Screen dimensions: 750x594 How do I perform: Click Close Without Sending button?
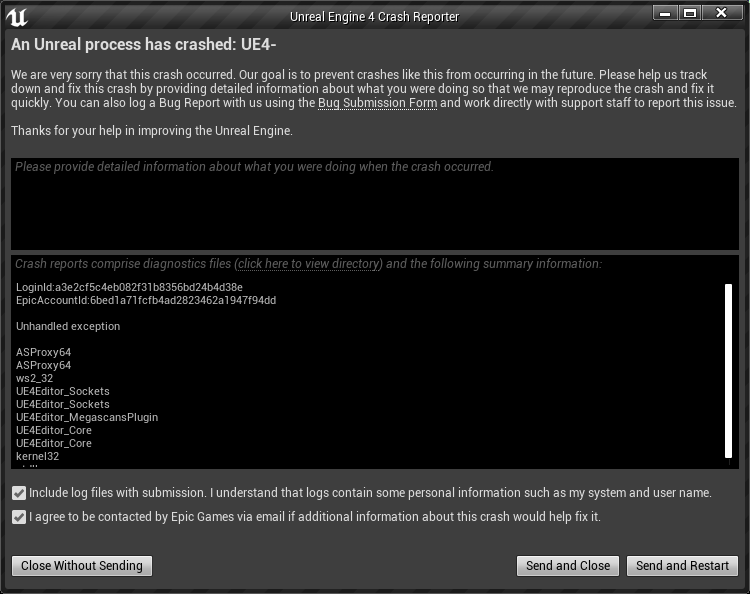[82, 566]
